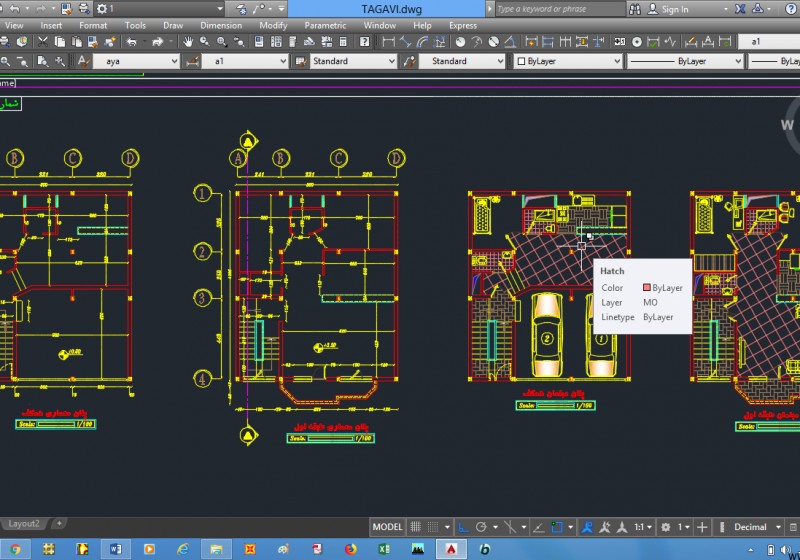
Task: Click the MODEL space button
Action: tap(387, 527)
